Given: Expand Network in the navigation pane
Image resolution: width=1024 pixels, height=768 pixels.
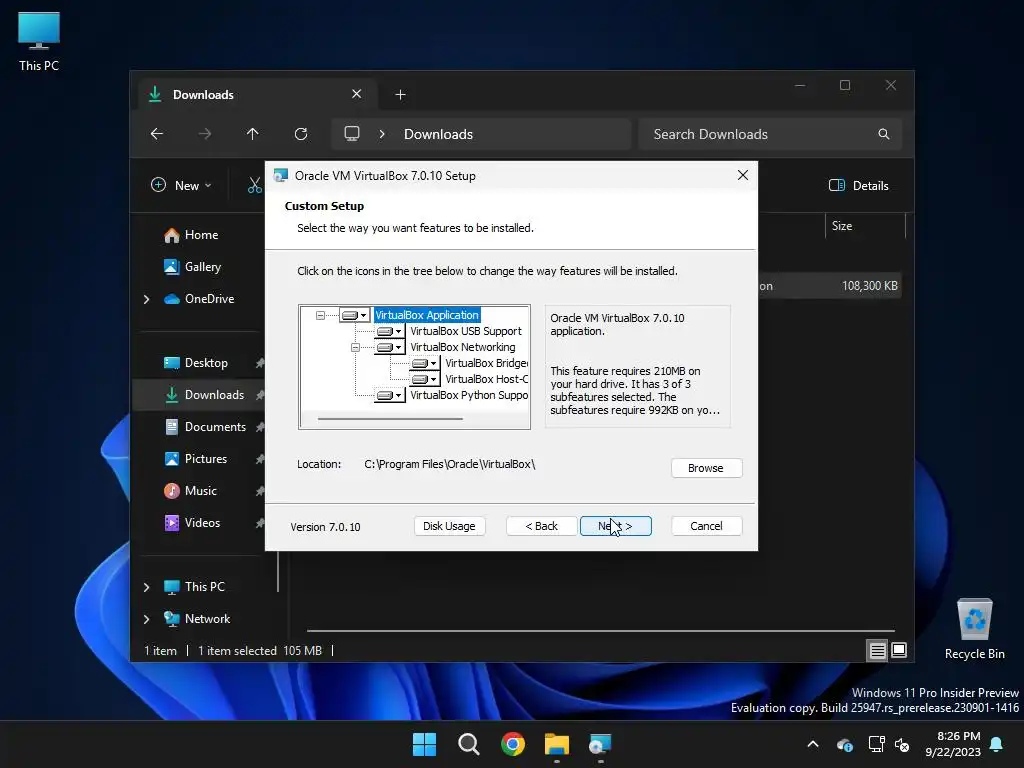Looking at the screenshot, I should (x=146, y=619).
